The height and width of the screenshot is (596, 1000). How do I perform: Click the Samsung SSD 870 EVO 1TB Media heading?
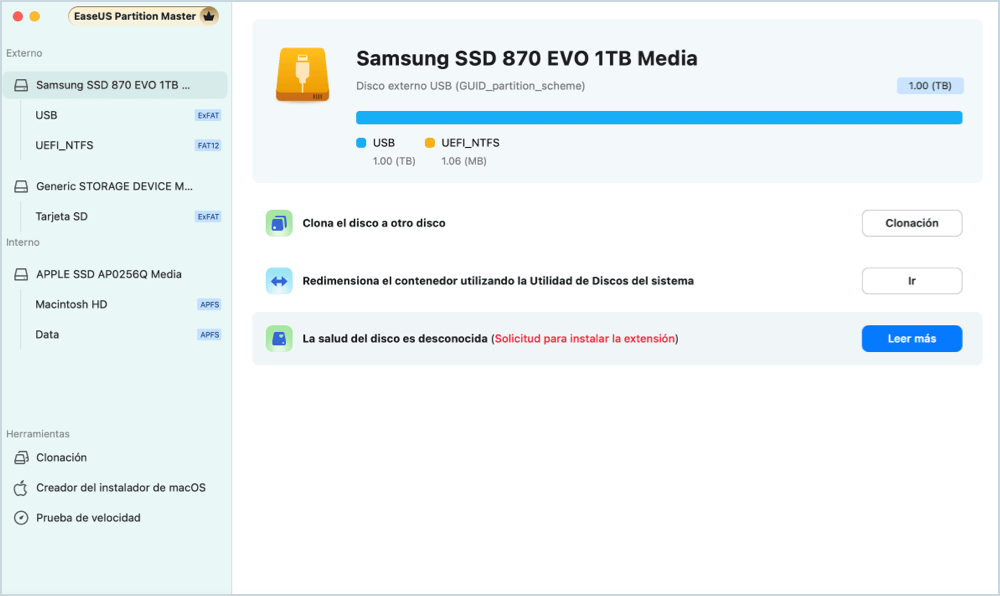[526, 59]
